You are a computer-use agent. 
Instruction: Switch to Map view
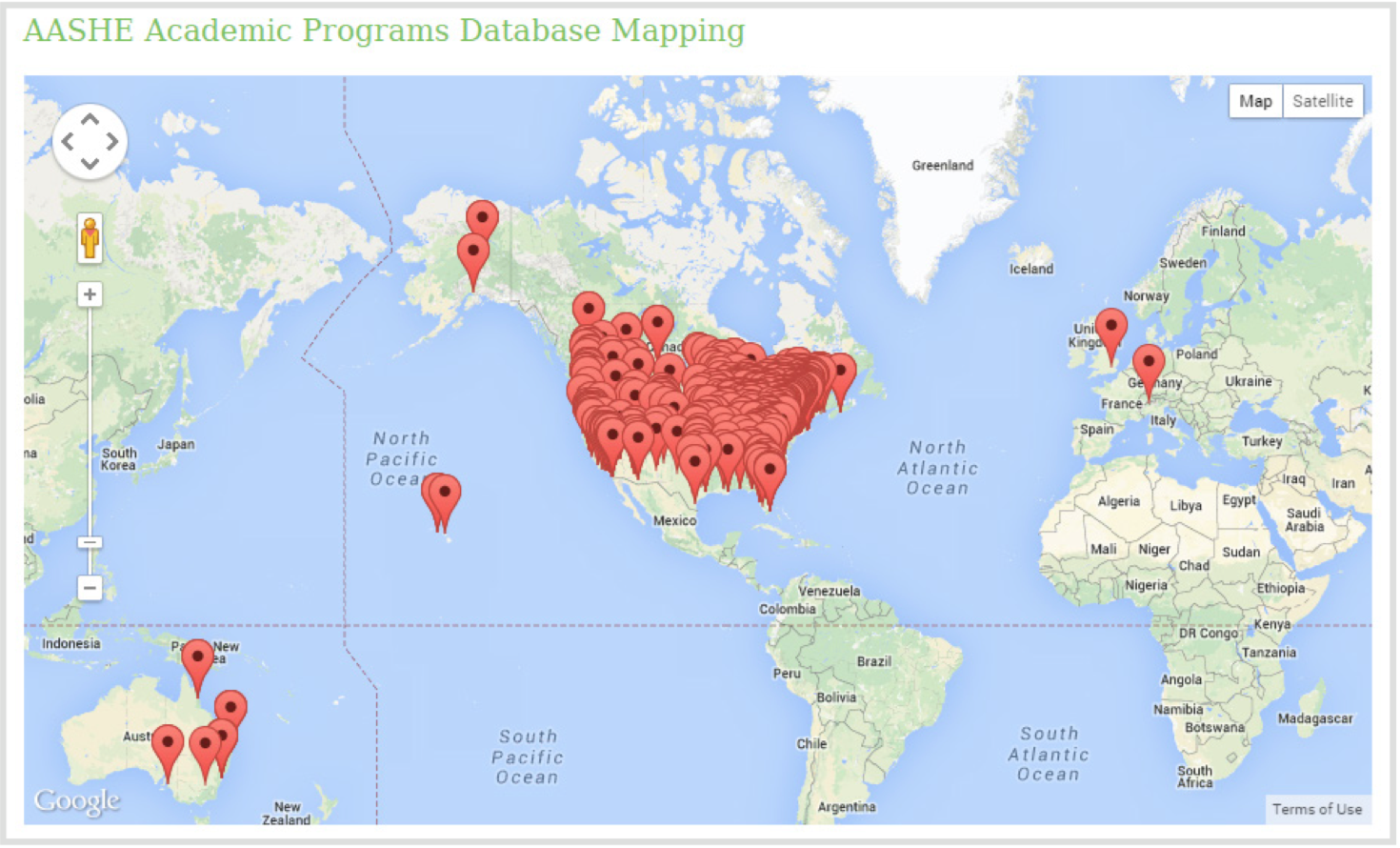(1255, 101)
